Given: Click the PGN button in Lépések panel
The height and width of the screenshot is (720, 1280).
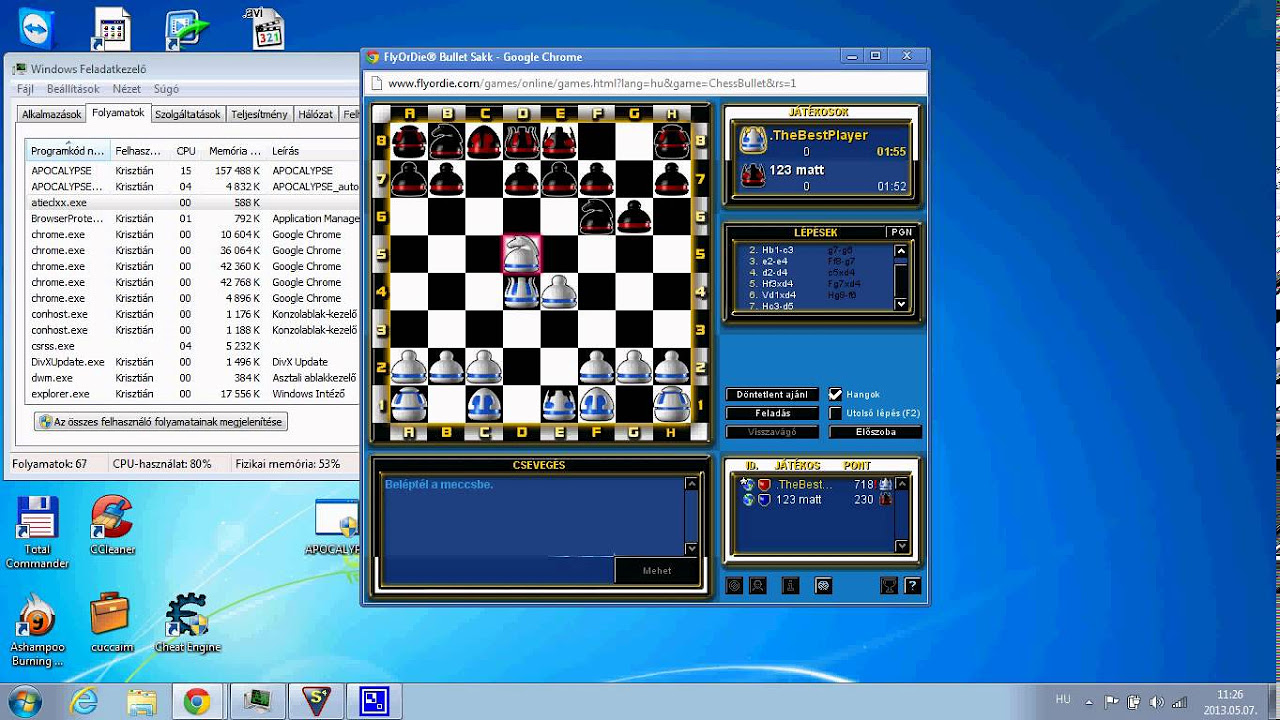Looking at the screenshot, I should (x=900, y=232).
